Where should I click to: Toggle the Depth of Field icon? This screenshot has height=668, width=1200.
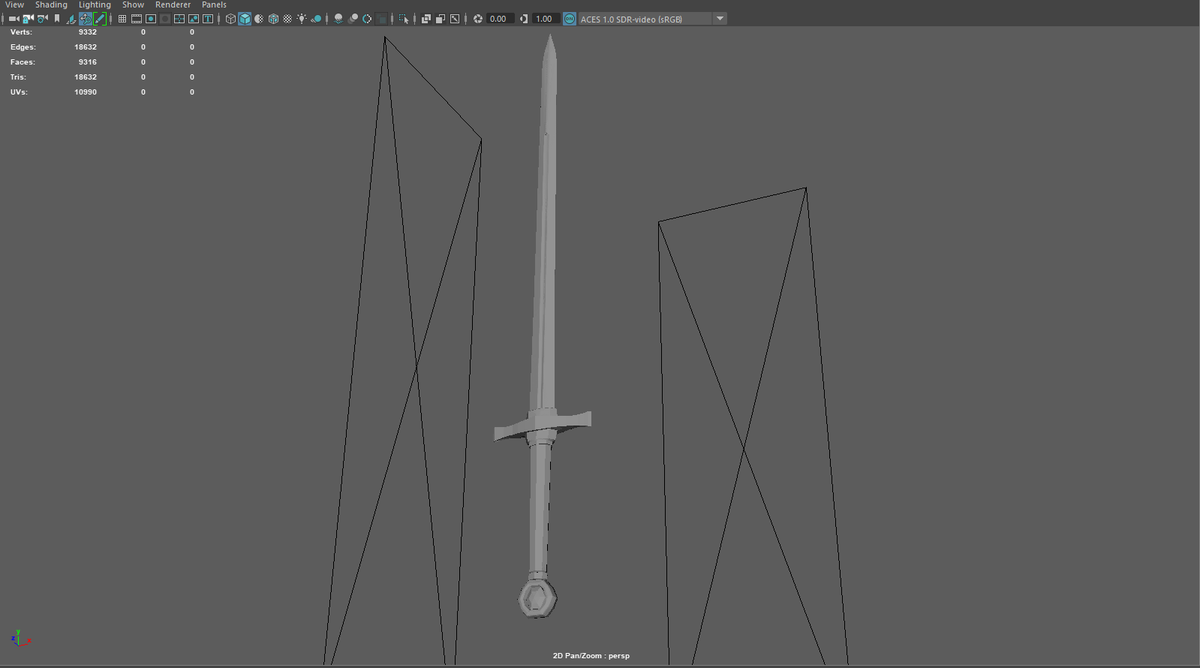pyautogui.click(x=381, y=19)
